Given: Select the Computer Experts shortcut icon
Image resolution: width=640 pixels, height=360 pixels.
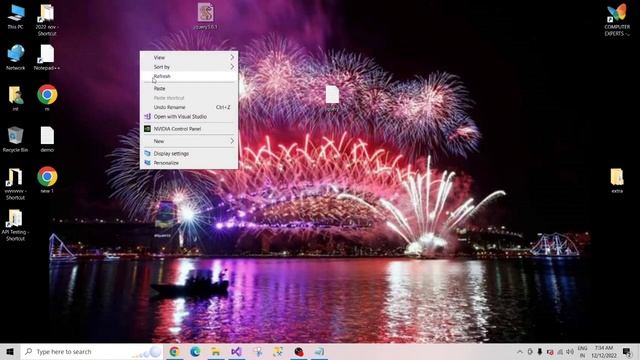Looking at the screenshot, I should [x=617, y=13].
